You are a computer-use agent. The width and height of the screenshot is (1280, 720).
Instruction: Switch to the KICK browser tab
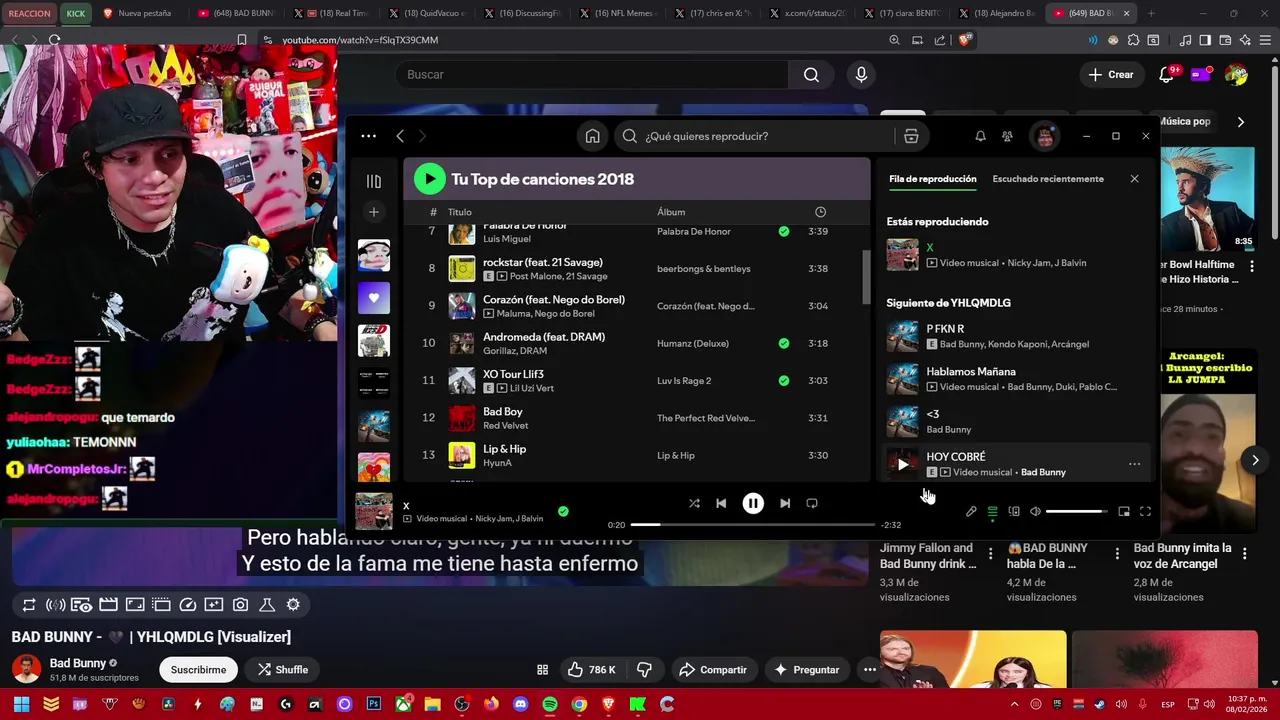point(75,13)
